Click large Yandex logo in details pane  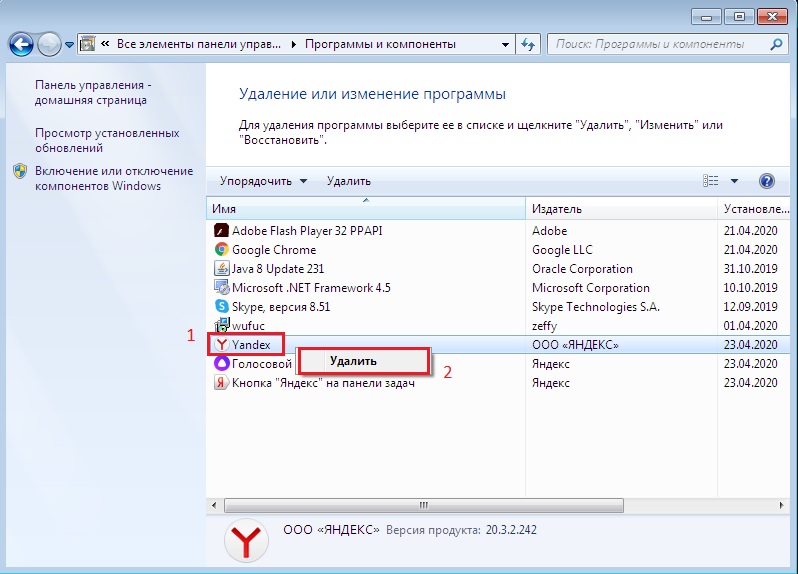click(x=246, y=540)
